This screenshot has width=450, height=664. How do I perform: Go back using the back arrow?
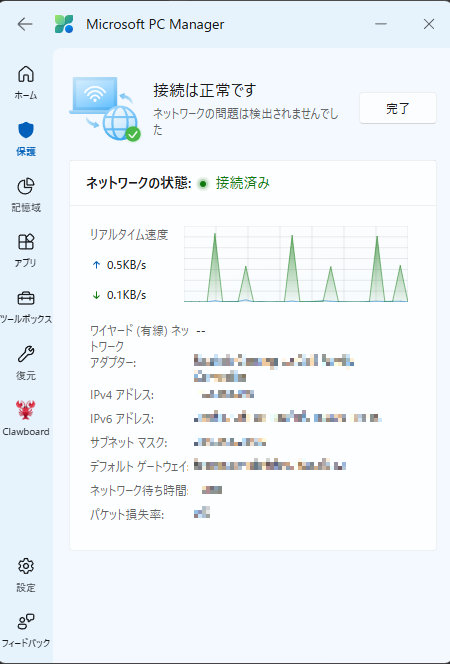25,24
